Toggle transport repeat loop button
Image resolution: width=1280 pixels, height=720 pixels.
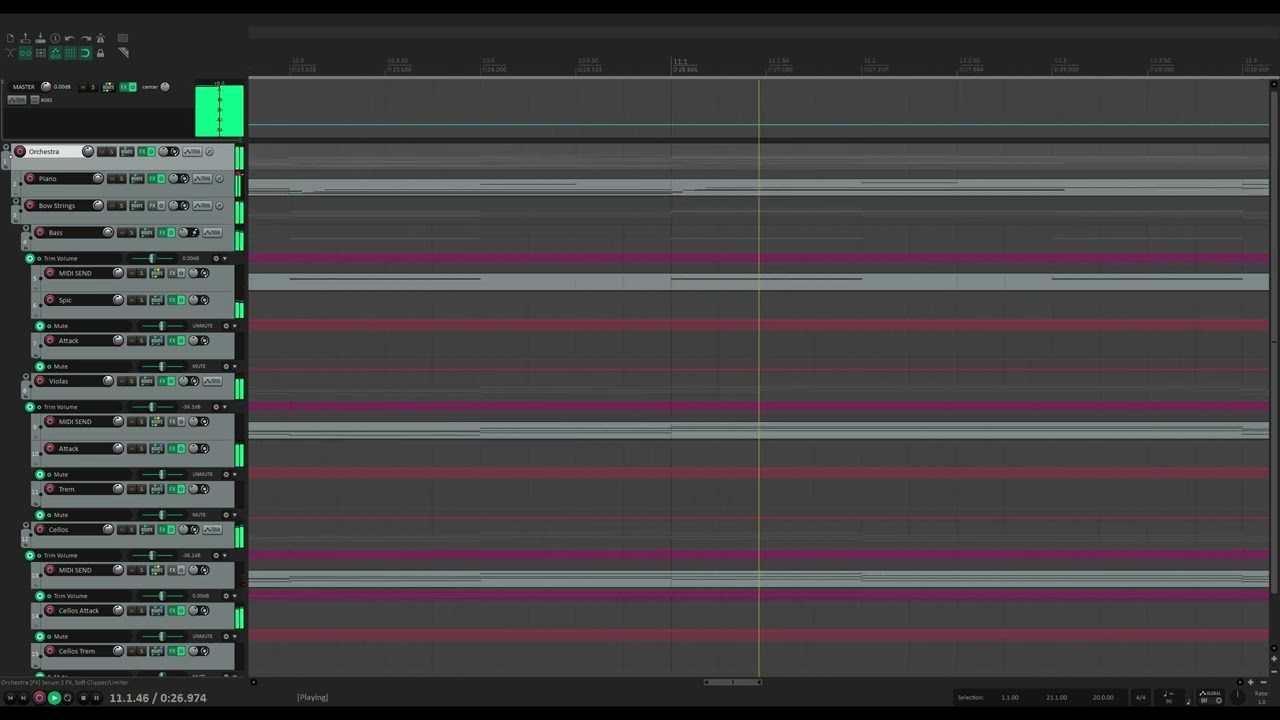[x=67, y=698]
